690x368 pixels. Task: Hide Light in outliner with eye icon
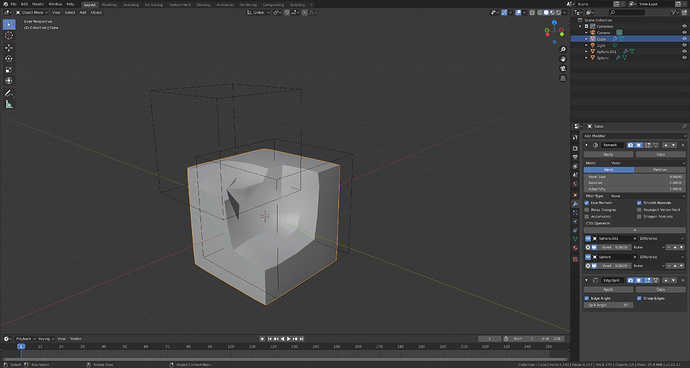pyautogui.click(x=684, y=45)
